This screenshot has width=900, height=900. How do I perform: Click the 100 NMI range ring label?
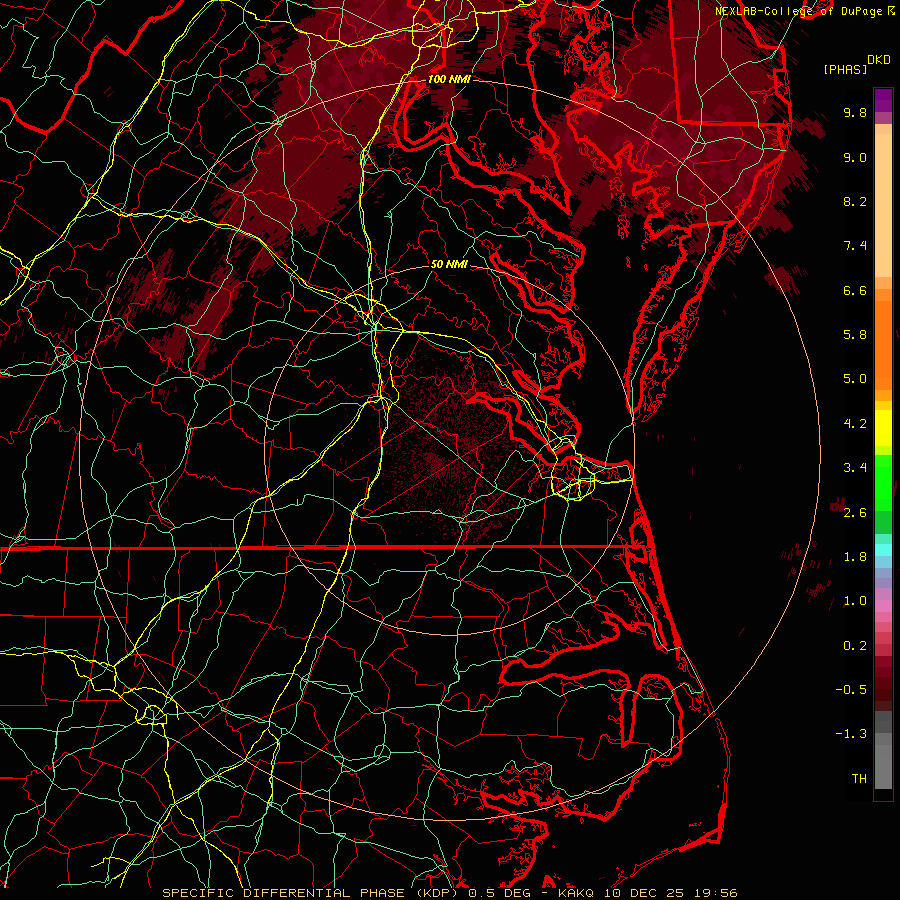[449, 79]
